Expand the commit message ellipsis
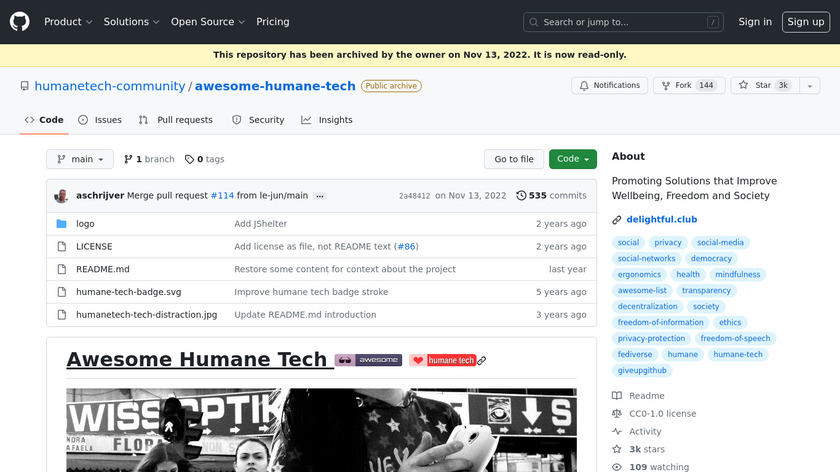The width and height of the screenshot is (840, 472). point(320,196)
